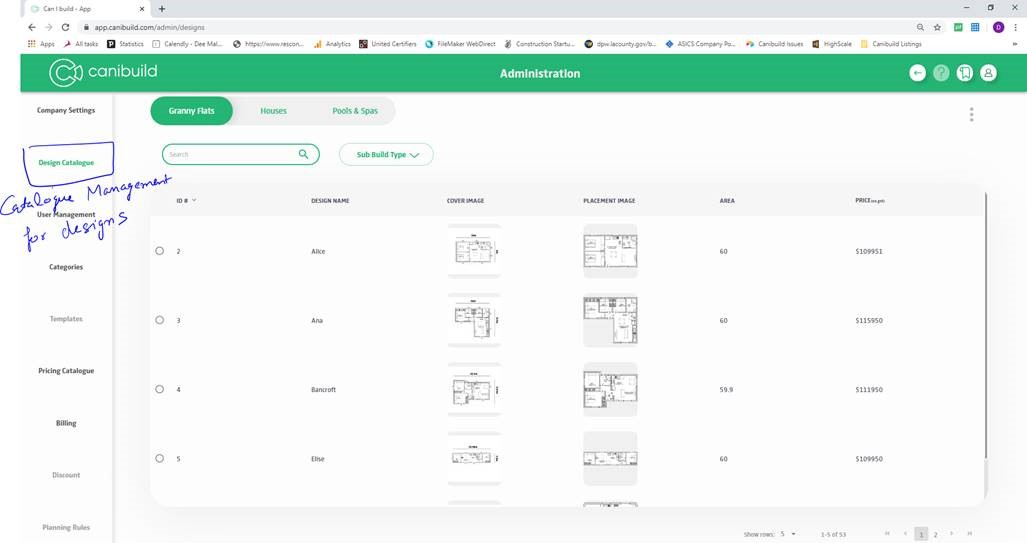The width and height of the screenshot is (1027, 543).
Task: Click the search magnifier icon
Action: 303,154
